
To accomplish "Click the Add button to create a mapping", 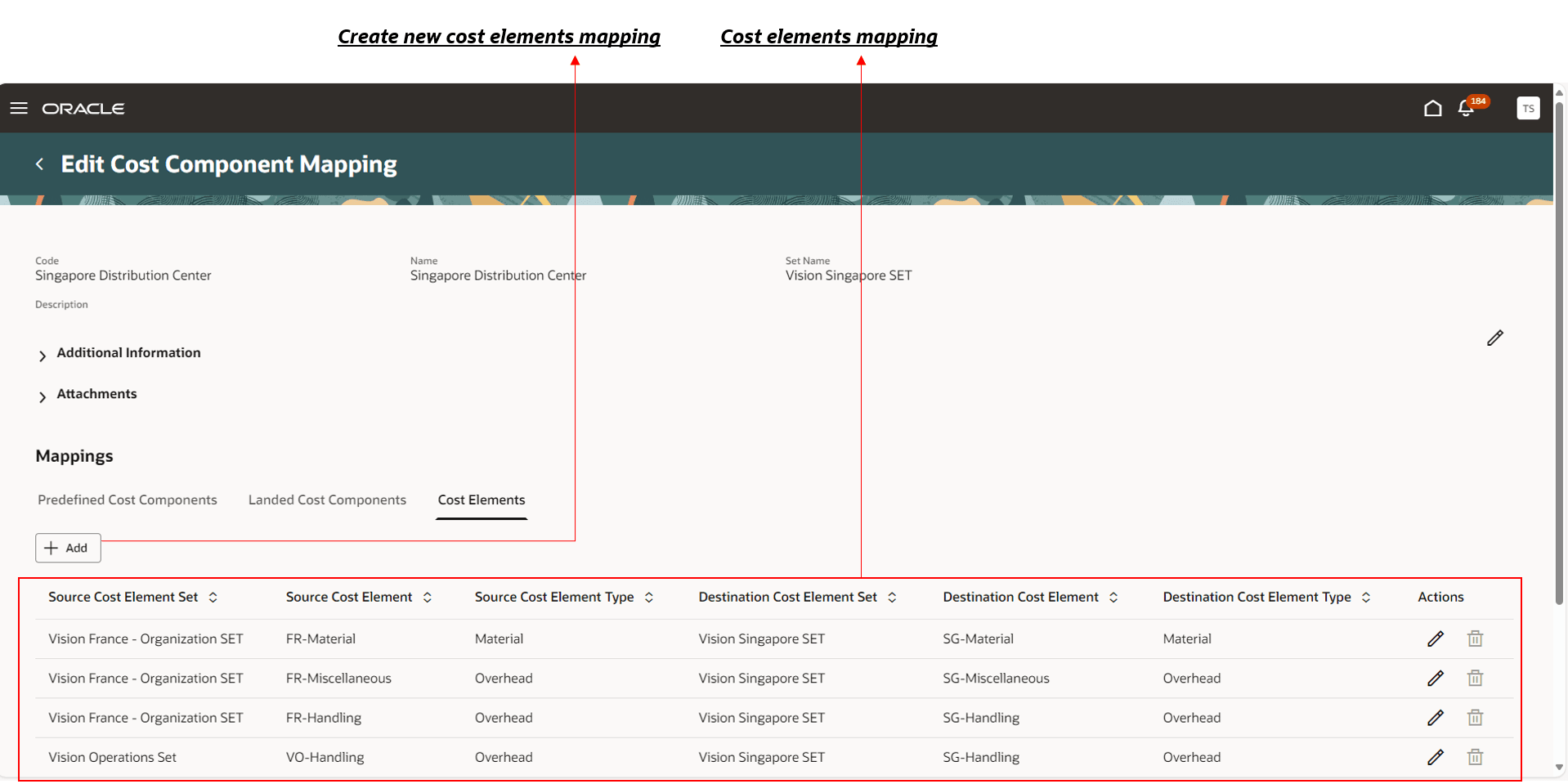I will (x=68, y=548).
